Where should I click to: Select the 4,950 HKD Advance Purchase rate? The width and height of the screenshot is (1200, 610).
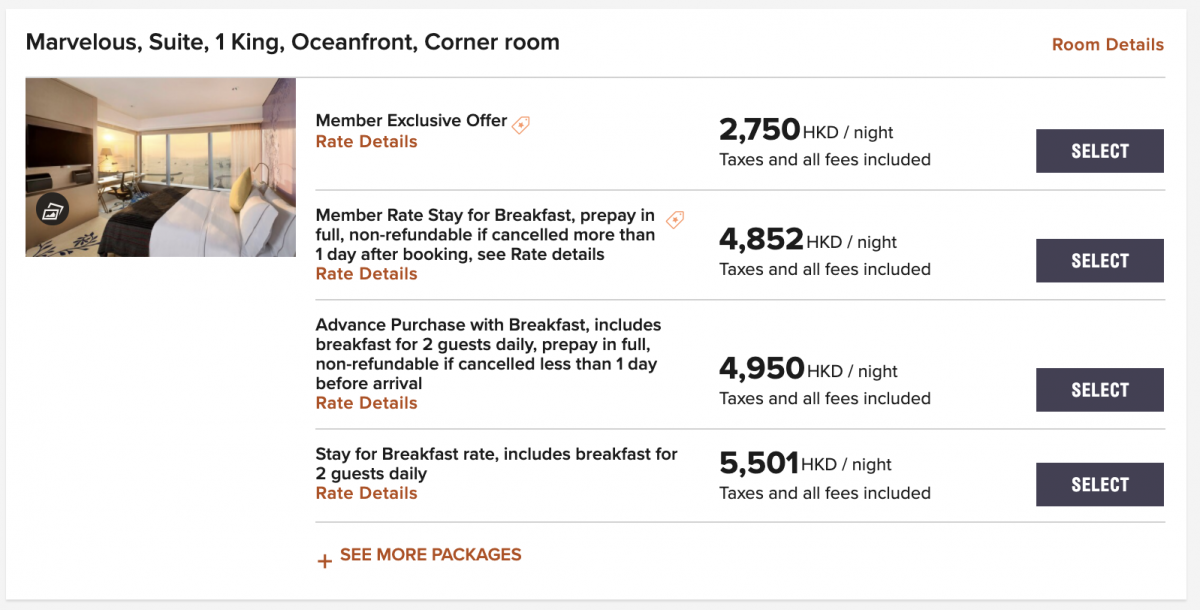[1100, 390]
